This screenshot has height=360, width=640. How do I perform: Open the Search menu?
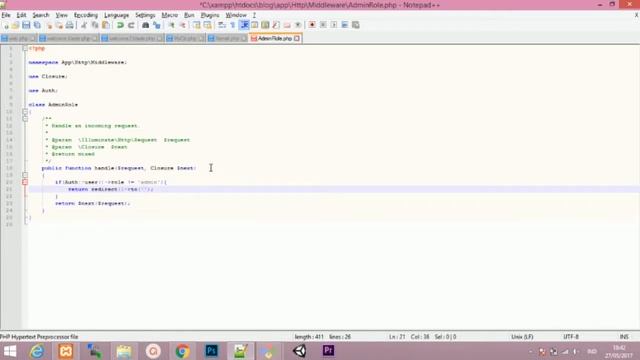point(41,15)
